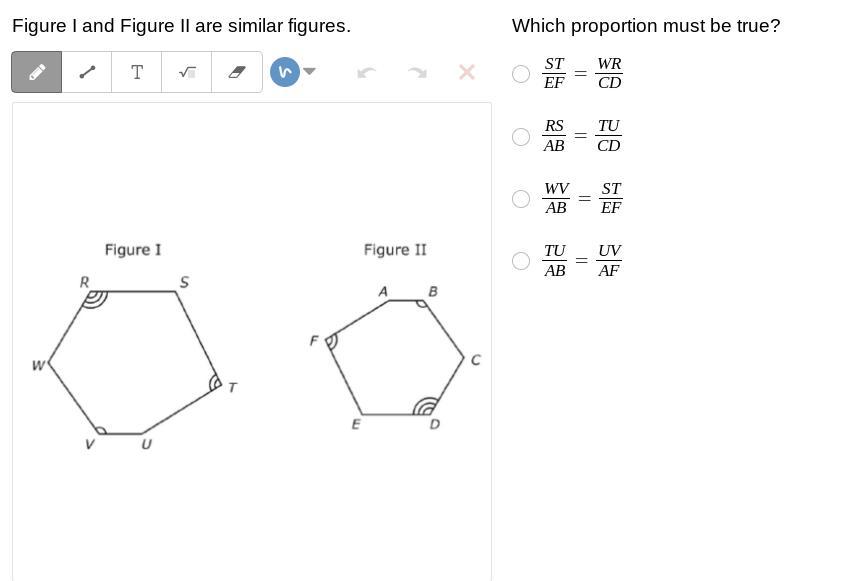The width and height of the screenshot is (860, 581).
Task: Pick the WV/AB = ST/EF choice
Action: [521, 199]
